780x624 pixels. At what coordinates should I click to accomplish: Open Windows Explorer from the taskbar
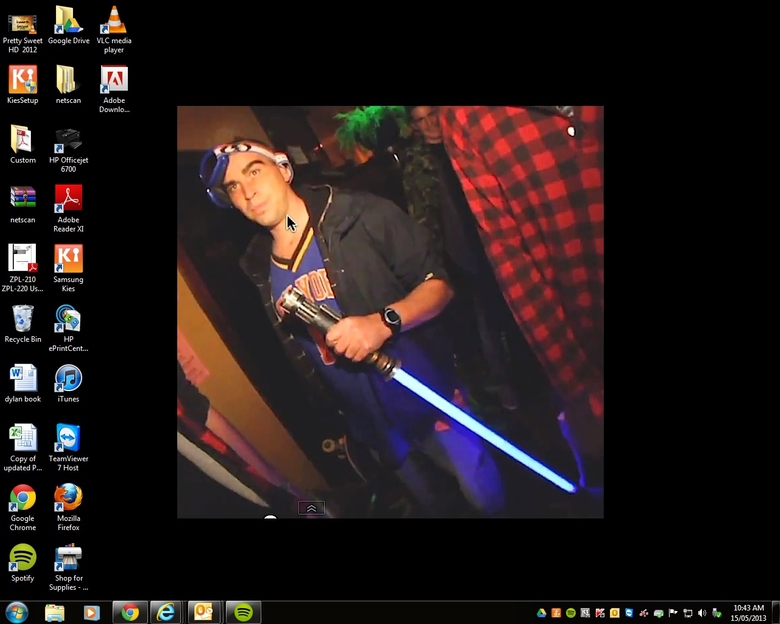54,613
